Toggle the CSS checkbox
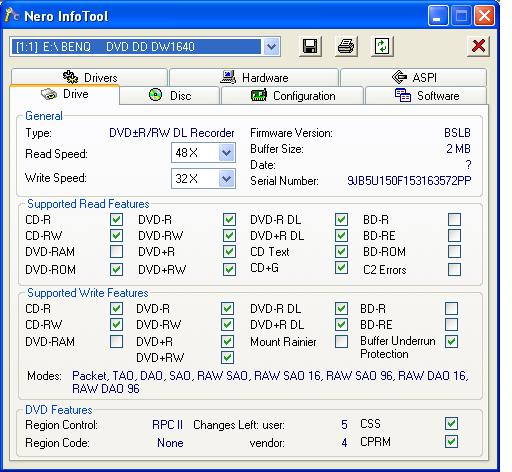This screenshot has height=472, width=512. pos(451,424)
